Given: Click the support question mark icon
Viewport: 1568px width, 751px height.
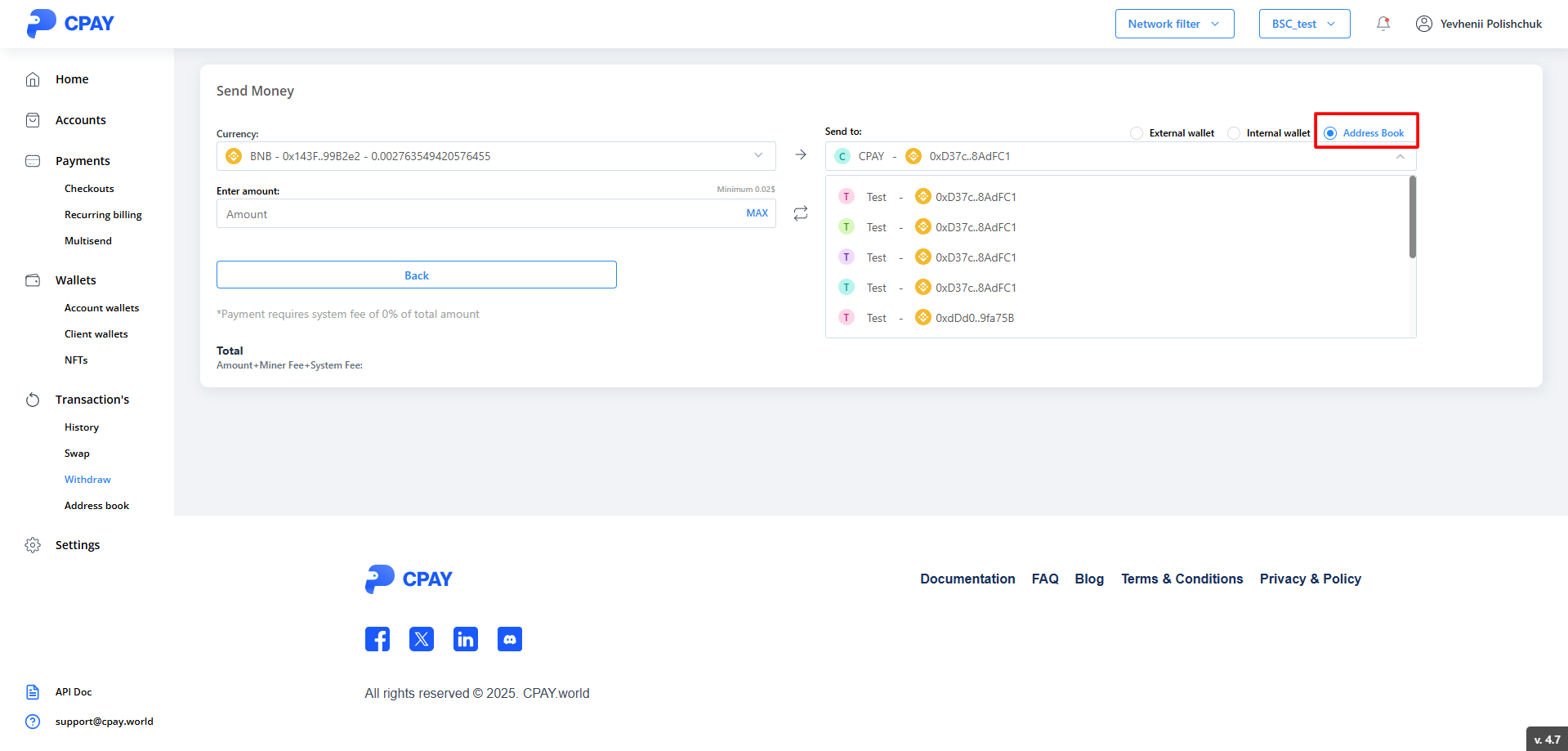Looking at the screenshot, I should click(33, 722).
